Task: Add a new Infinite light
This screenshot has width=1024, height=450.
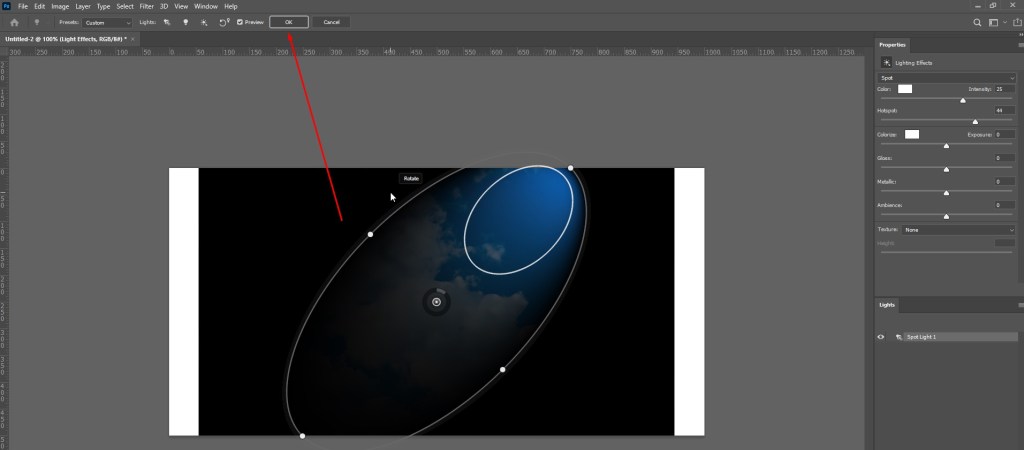Action: (204, 22)
